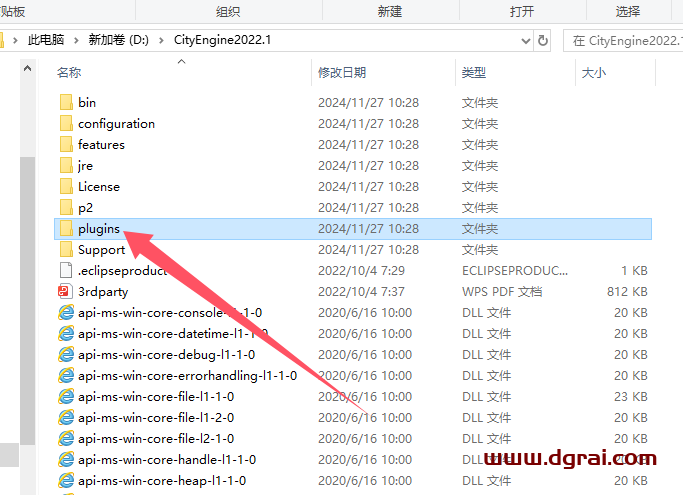
Task: Click the 选择 ribbon group label
Action: pyautogui.click(x=628, y=11)
